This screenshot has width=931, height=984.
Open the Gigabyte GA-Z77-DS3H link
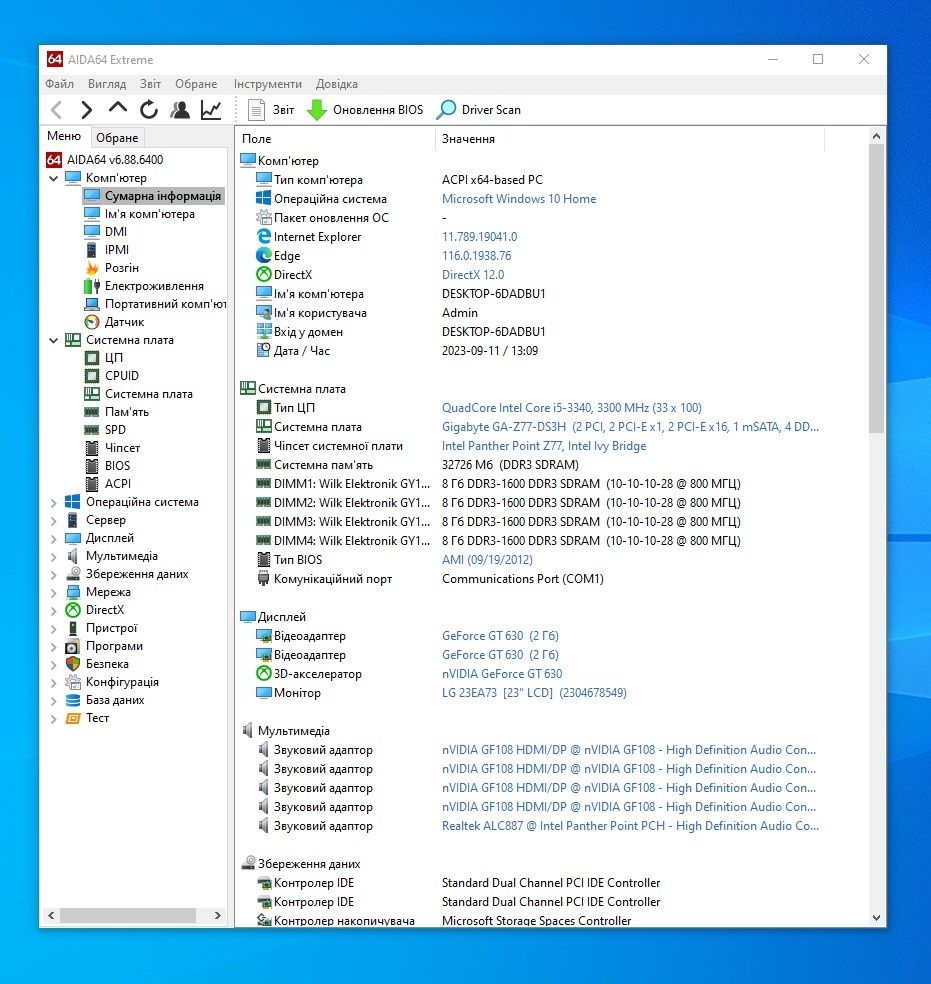pyautogui.click(x=630, y=427)
